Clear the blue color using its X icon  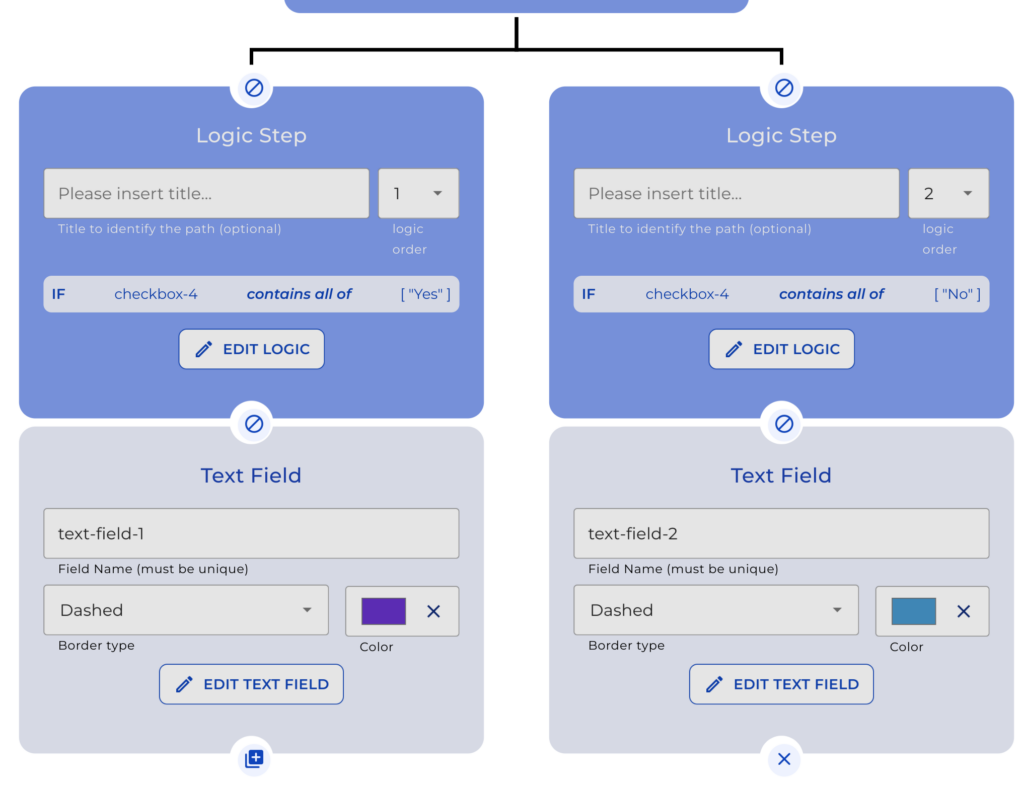pos(963,611)
